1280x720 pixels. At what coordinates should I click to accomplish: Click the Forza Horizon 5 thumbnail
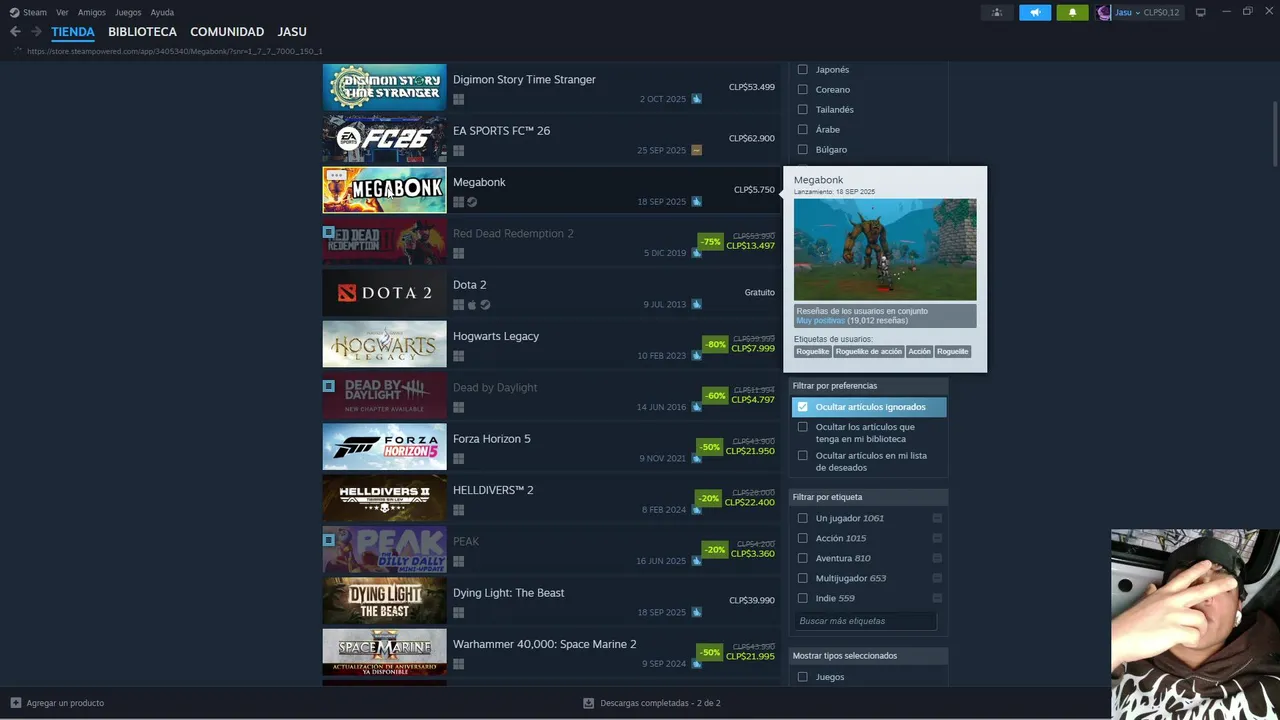coord(384,447)
